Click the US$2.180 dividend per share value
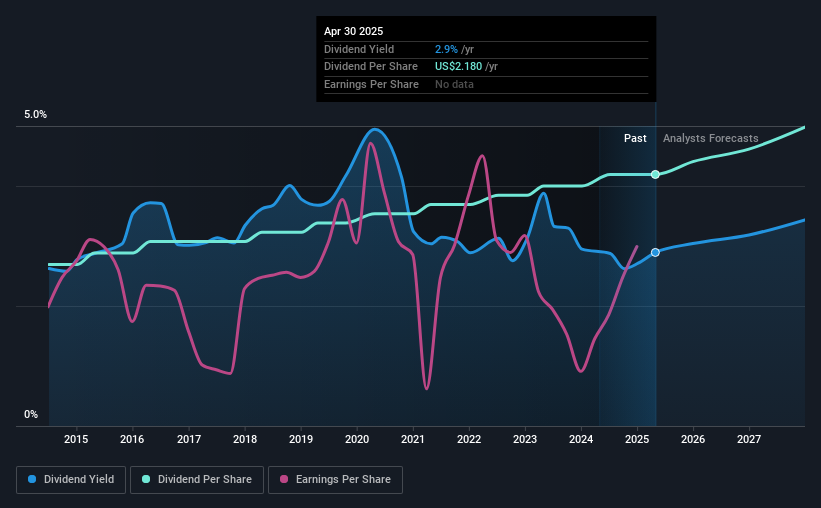The width and height of the screenshot is (821, 508). tap(458, 67)
